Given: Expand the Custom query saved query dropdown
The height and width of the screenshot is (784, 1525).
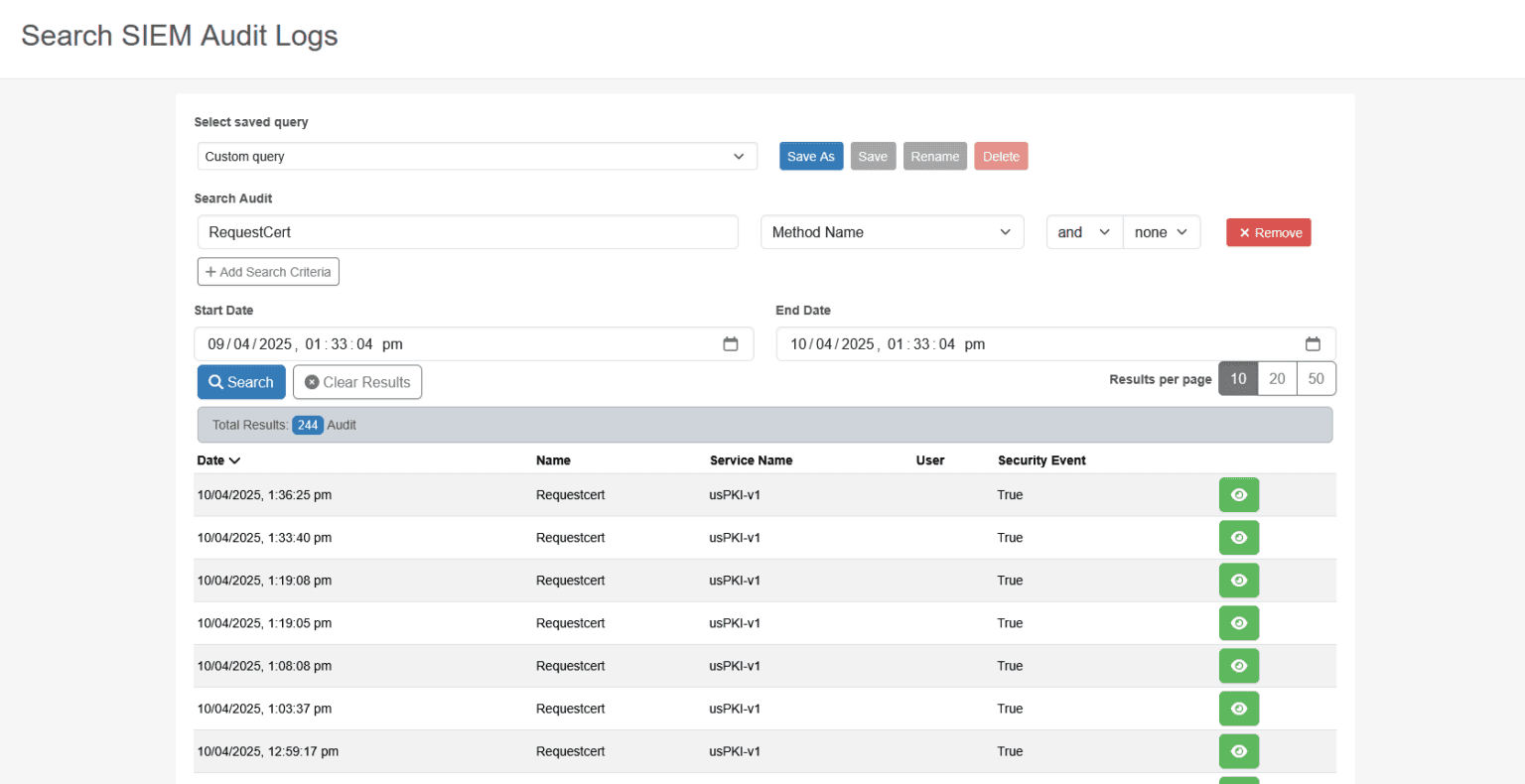Looking at the screenshot, I should (477, 157).
